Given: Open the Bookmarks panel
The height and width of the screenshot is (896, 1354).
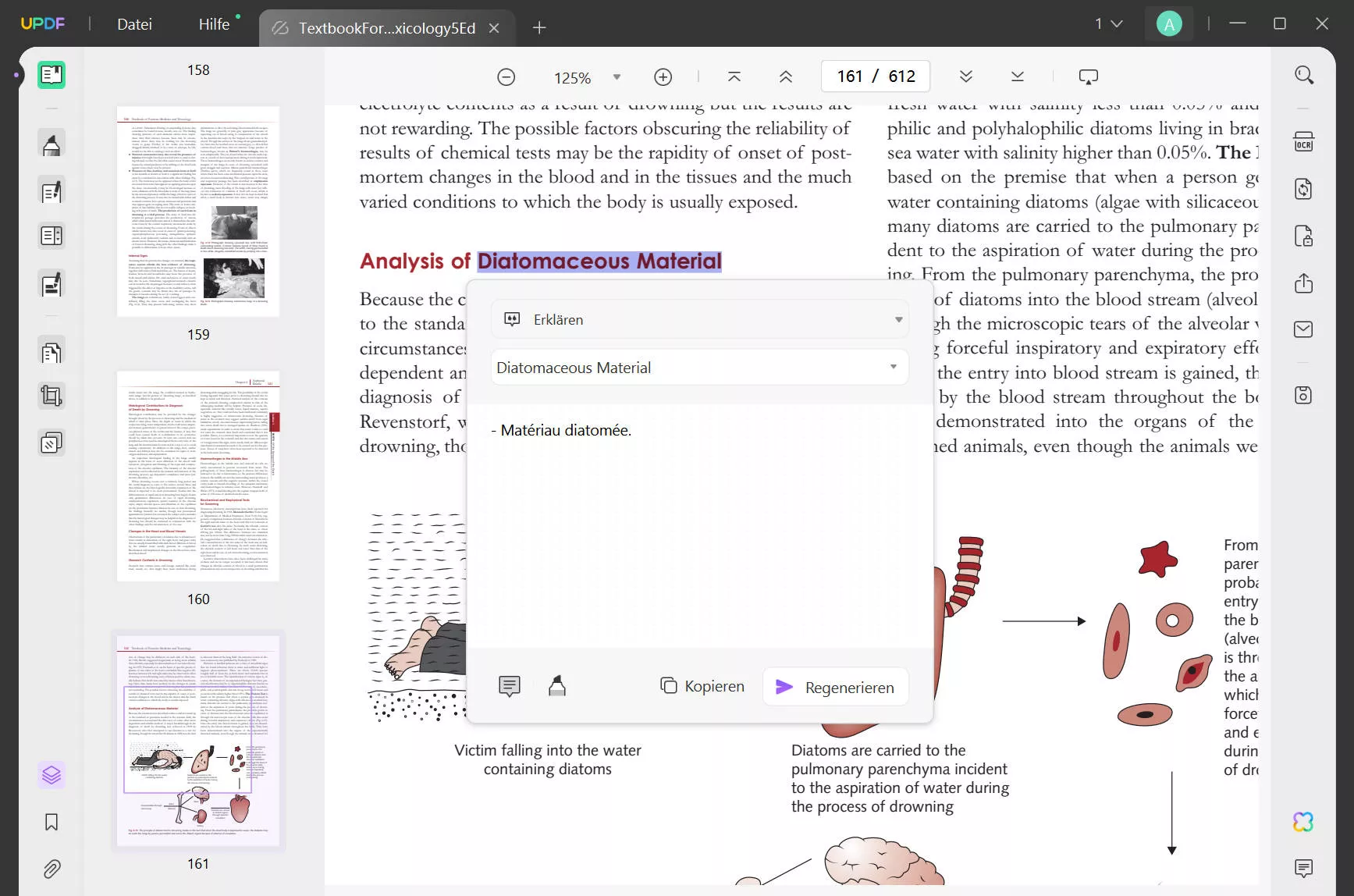Looking at the screenshot, I should click(52, 822).
